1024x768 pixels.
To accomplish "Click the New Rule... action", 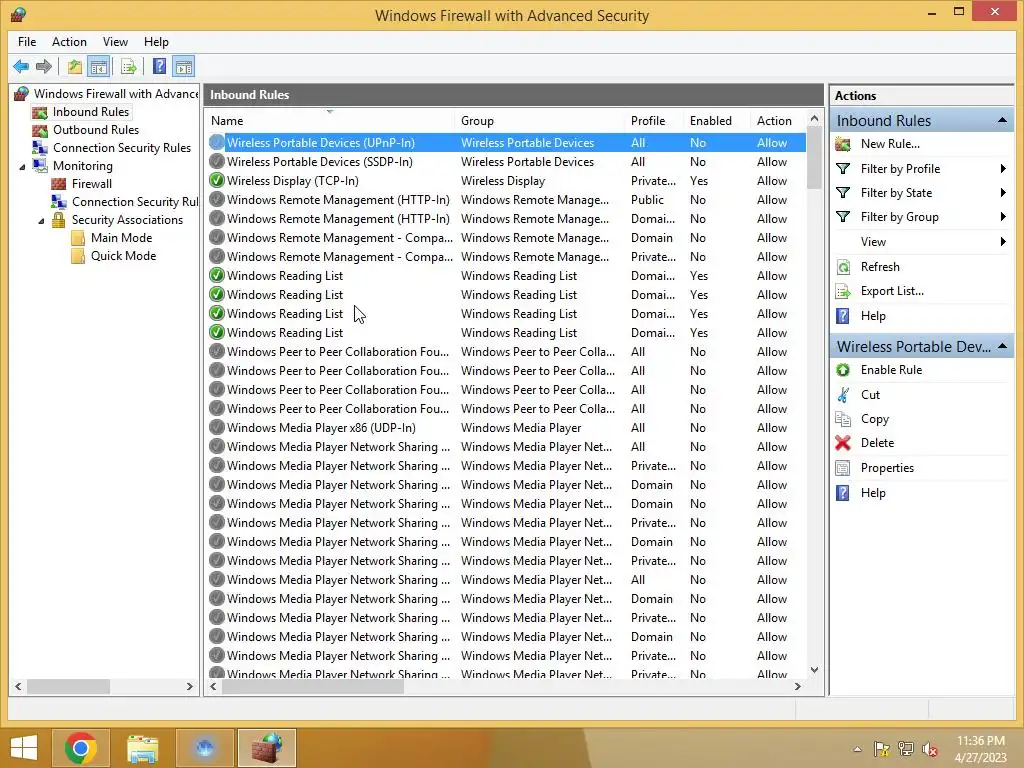I will pos(890,144).
